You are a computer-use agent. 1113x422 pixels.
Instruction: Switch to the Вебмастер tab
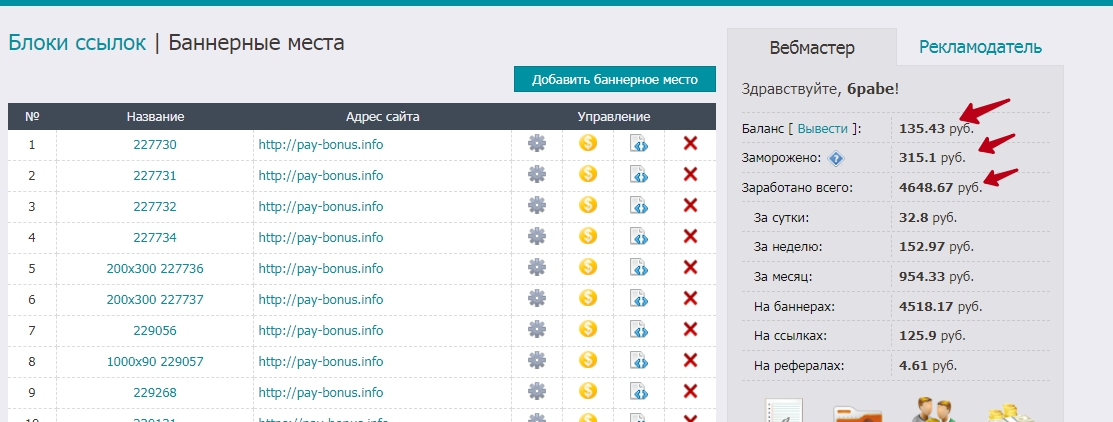[812, 48]
